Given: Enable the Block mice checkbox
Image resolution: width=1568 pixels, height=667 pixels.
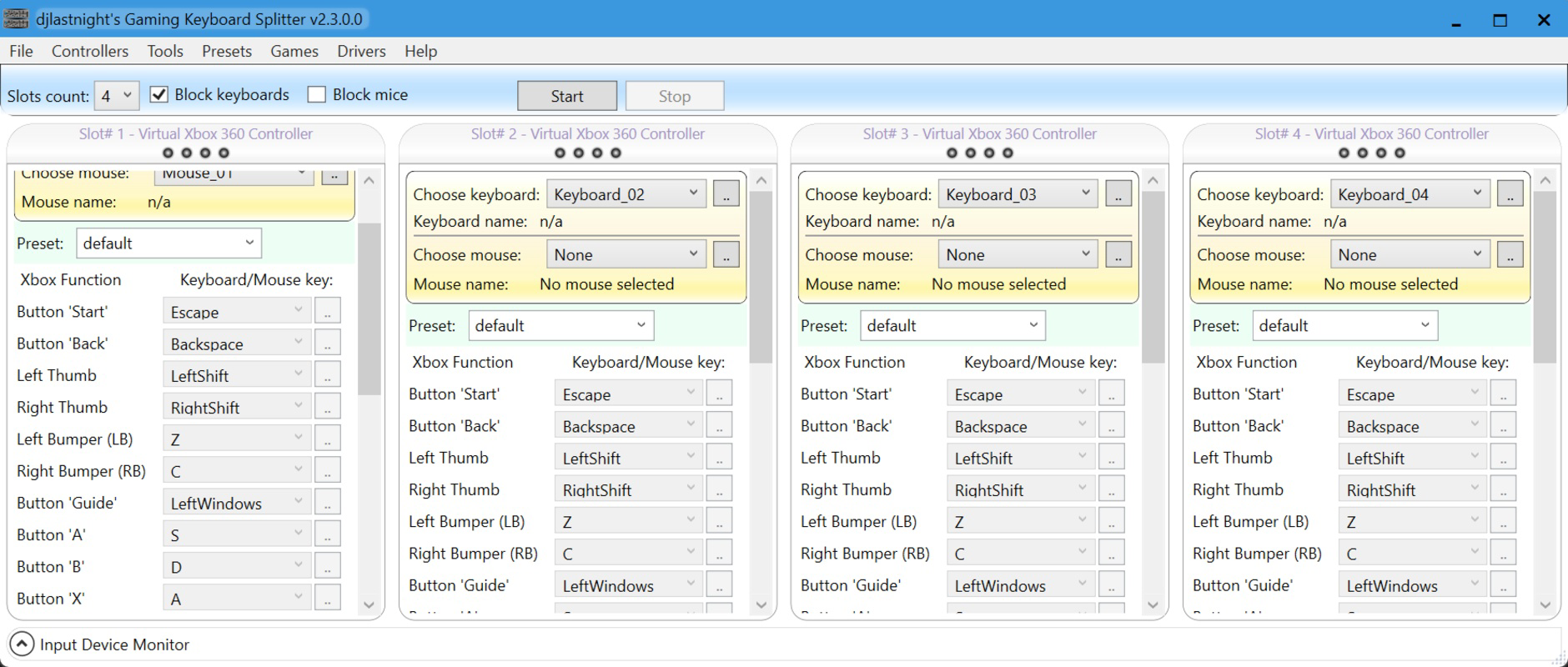Looking at the screenshot, I should pos(316,94).
